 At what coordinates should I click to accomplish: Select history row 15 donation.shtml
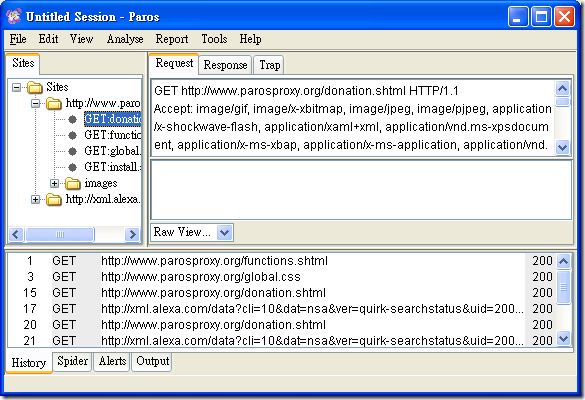click(281, 293)
